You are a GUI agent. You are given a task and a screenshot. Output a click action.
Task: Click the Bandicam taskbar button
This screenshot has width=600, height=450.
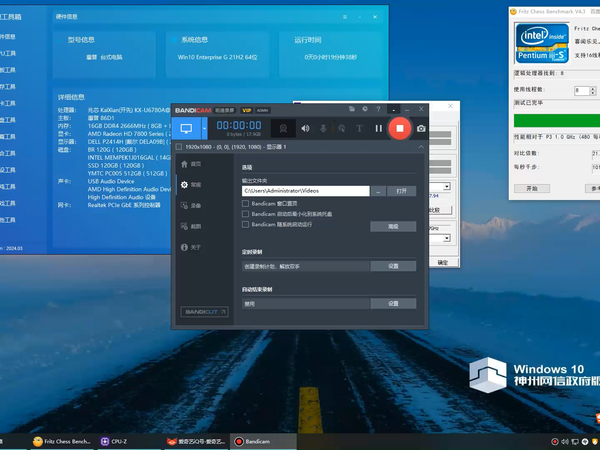click(263, 442)
